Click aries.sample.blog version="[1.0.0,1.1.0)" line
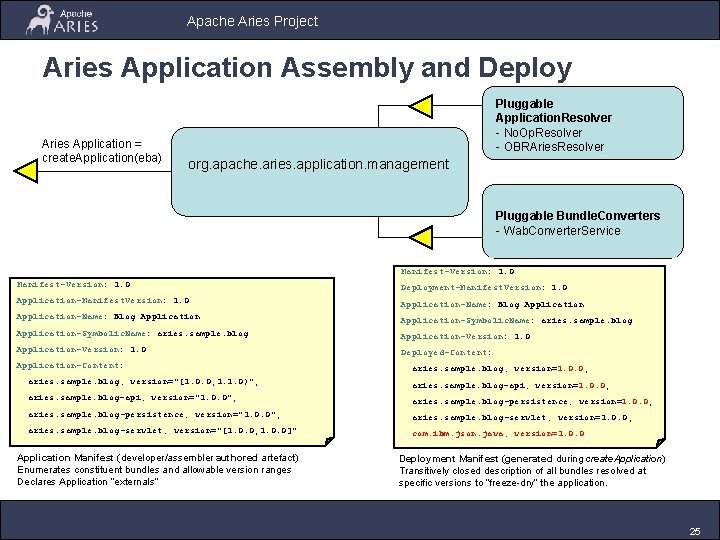Viewport: 720px width, 540px height. pos(143,382)
